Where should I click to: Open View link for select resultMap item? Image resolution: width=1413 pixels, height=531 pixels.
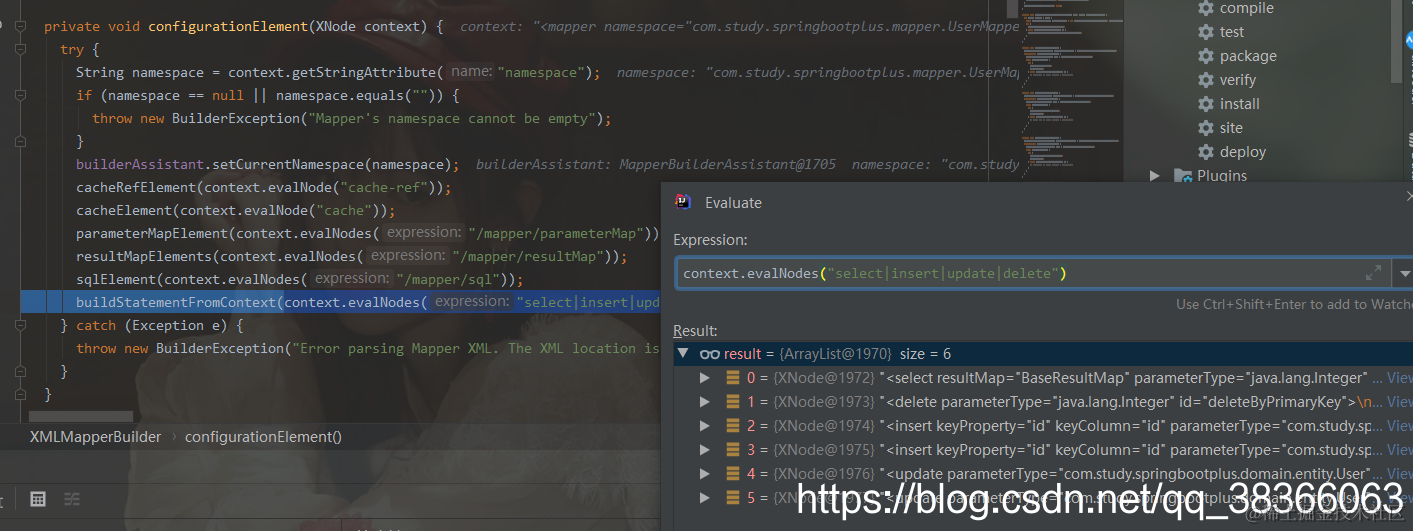coord(1399,378)
